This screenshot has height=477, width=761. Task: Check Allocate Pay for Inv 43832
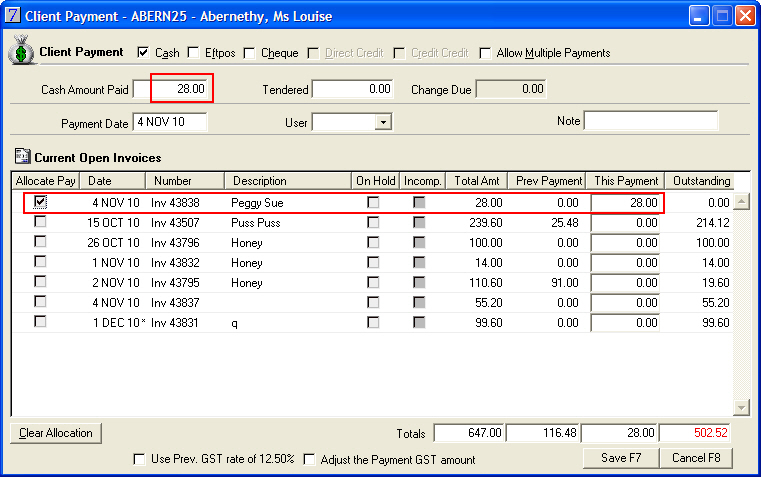pyautogui.click(x=40, y=262)
